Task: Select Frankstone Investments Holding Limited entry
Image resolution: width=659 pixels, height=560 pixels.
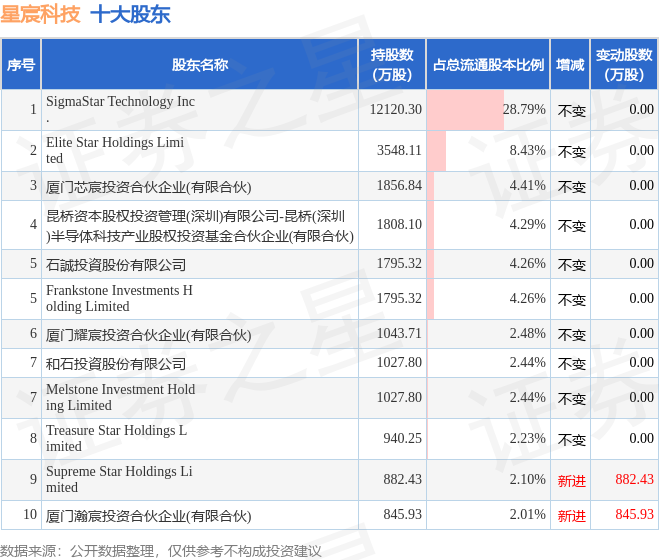Action: pos(119,298)
